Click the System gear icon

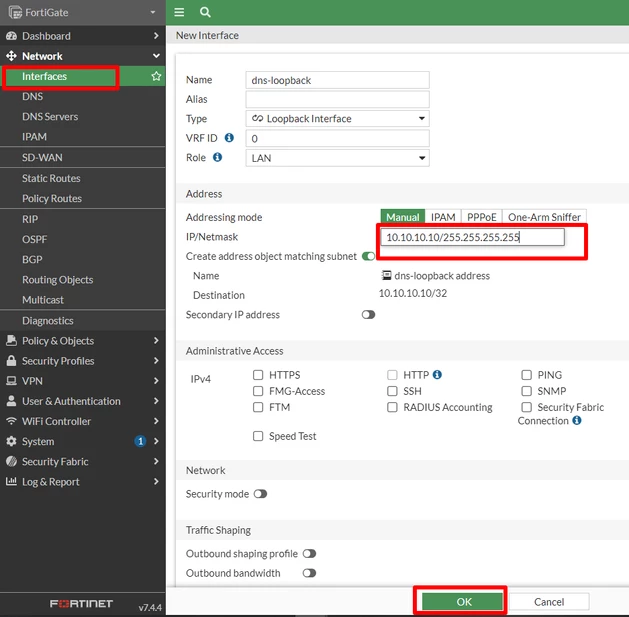coord(11,441)
